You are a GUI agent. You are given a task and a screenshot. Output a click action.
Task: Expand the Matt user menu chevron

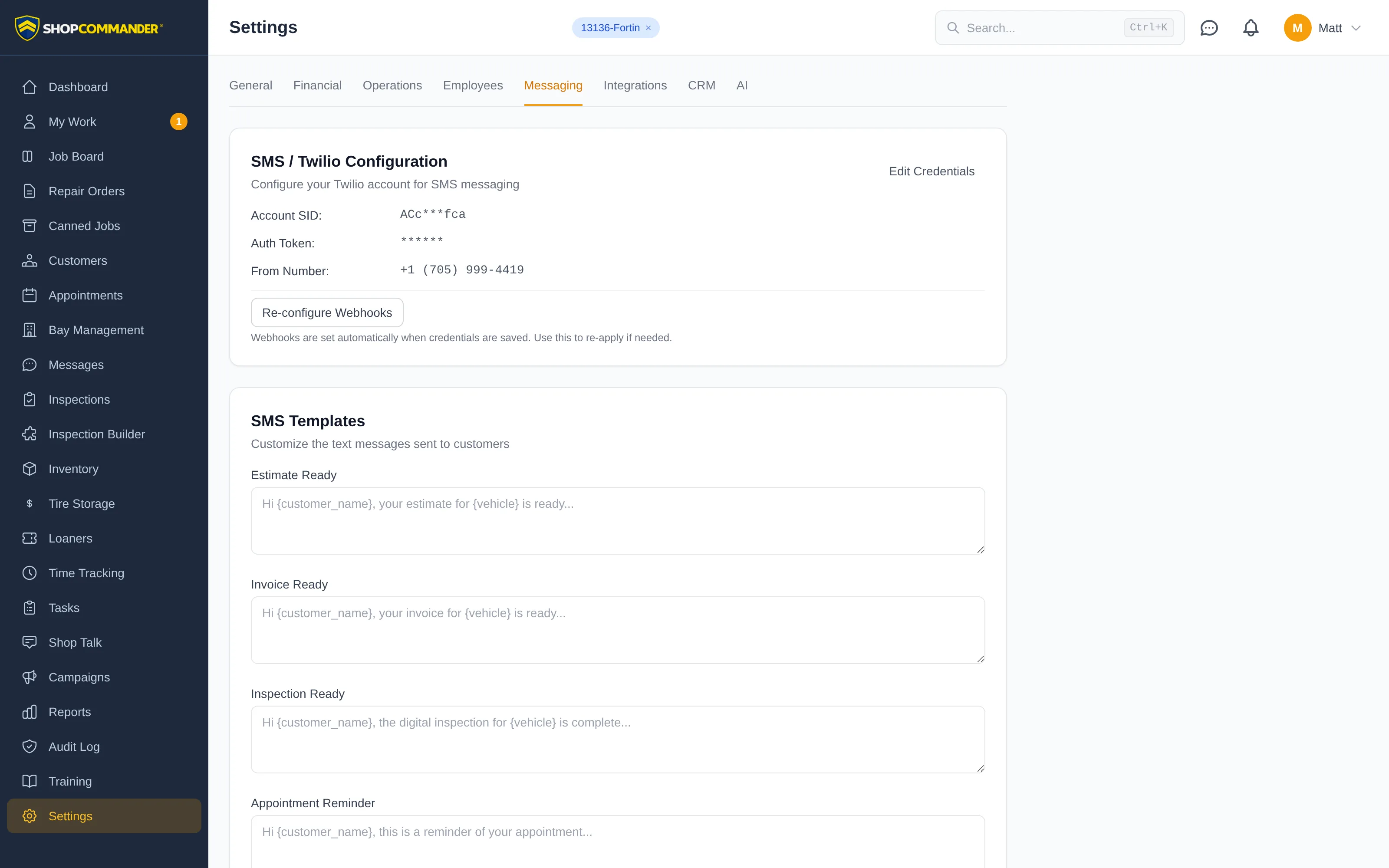tap(1356, 28)
